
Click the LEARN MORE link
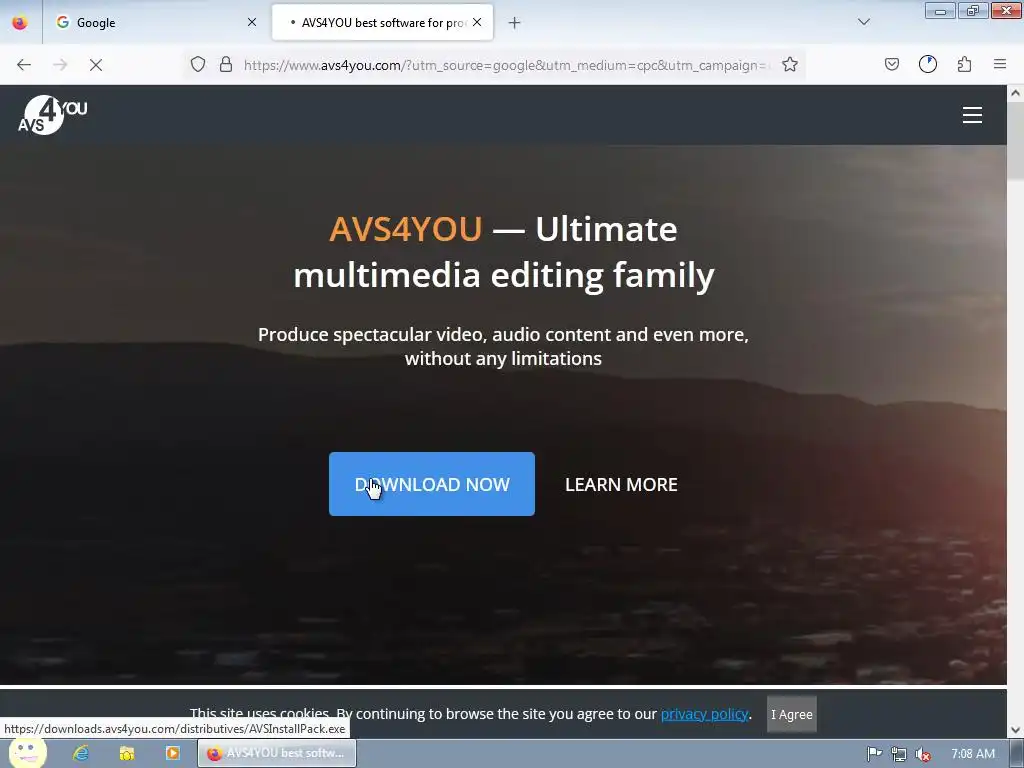tap(621, 485)
